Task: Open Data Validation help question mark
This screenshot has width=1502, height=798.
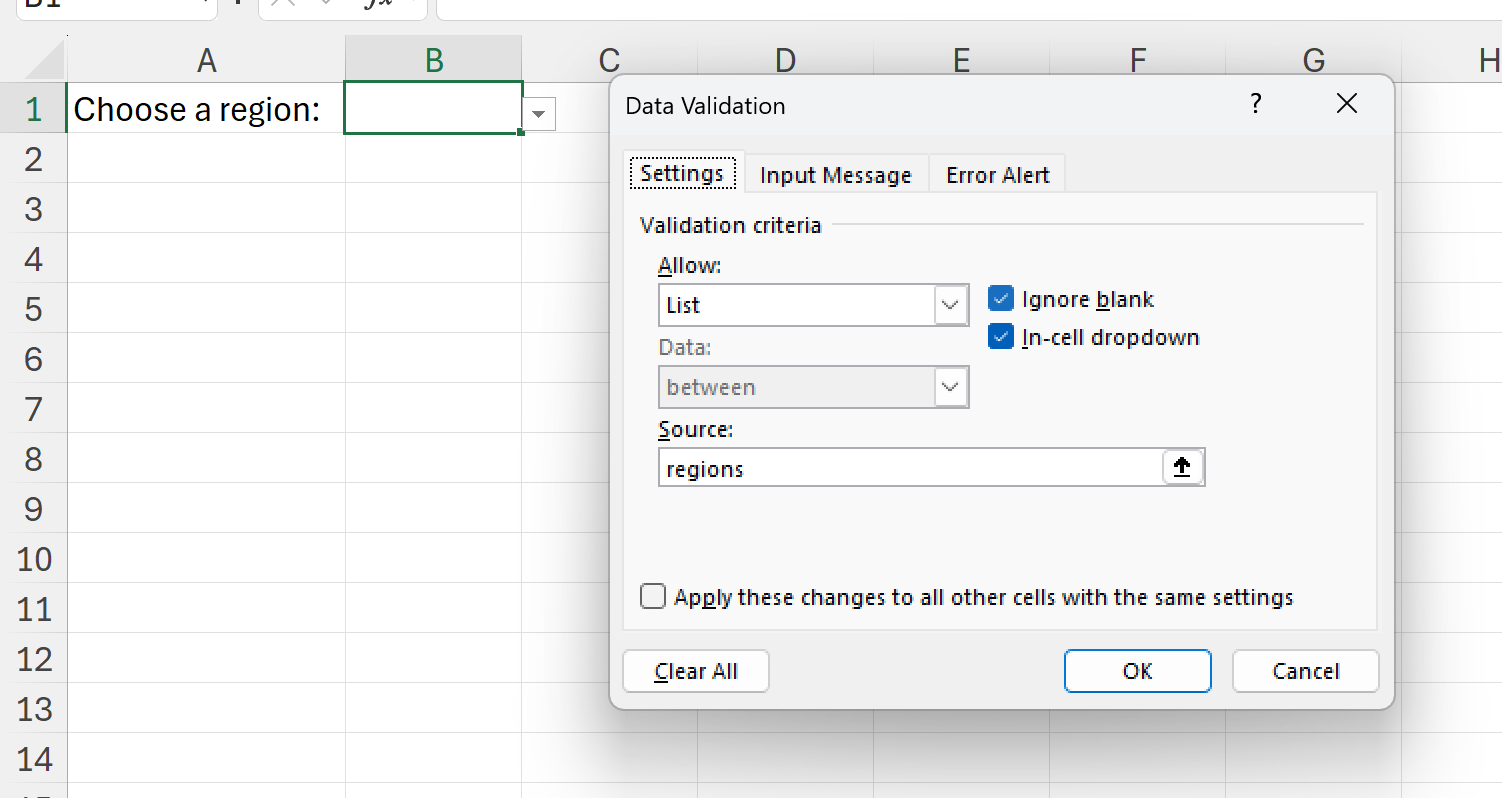Action: click(x=1256, y=104)
